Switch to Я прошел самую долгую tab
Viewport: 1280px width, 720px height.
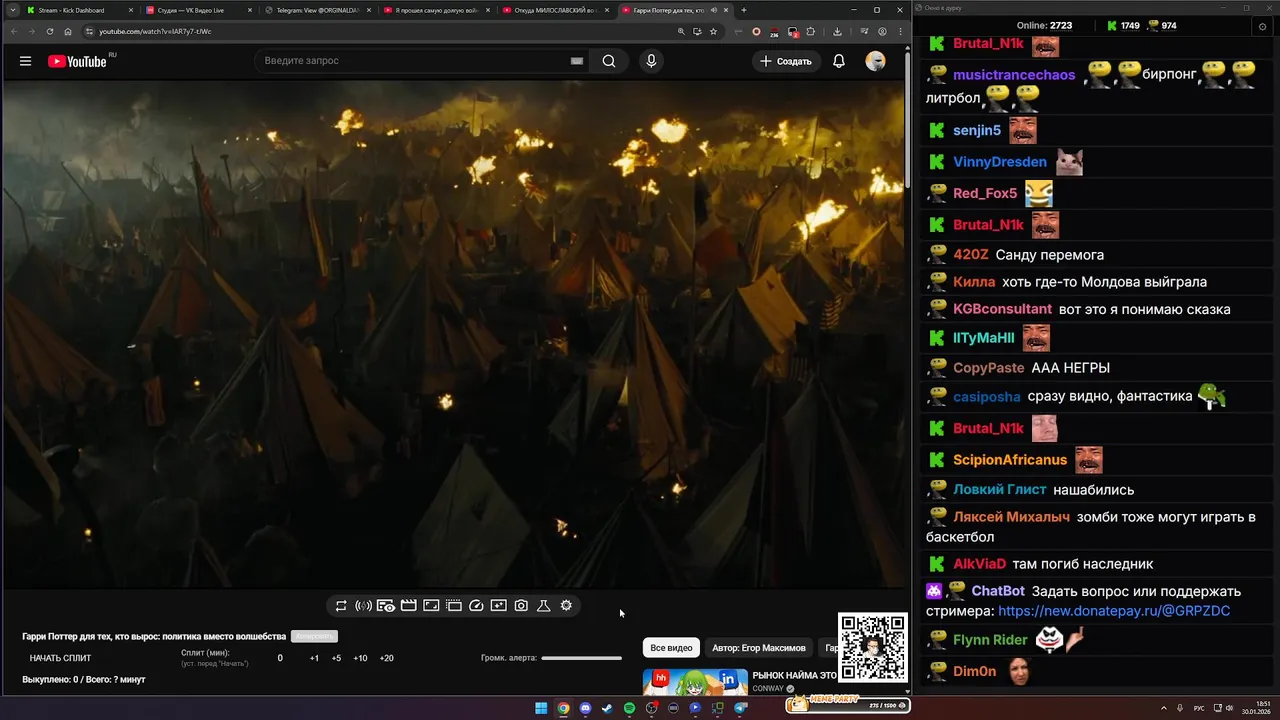[x=435, y=10]
